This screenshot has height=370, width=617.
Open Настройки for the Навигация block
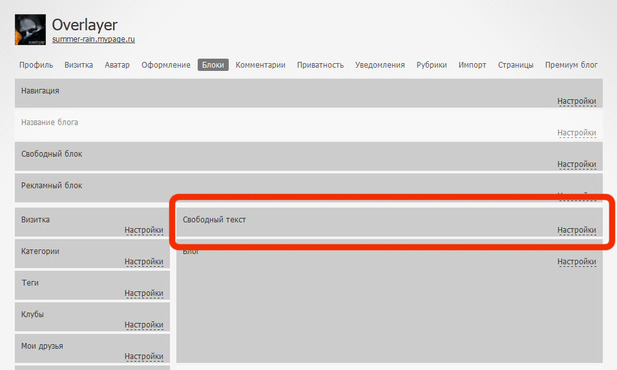click(x=577, y=101)
